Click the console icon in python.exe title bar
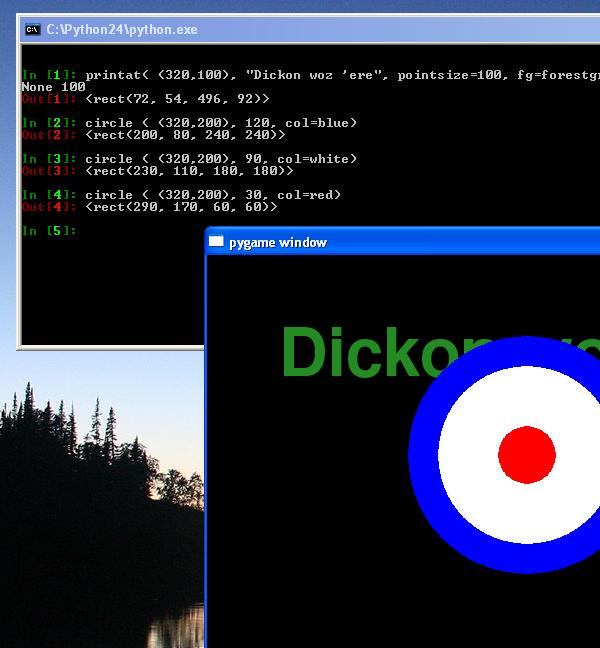This screenshot has height=648, width=600. pos(33,30)
